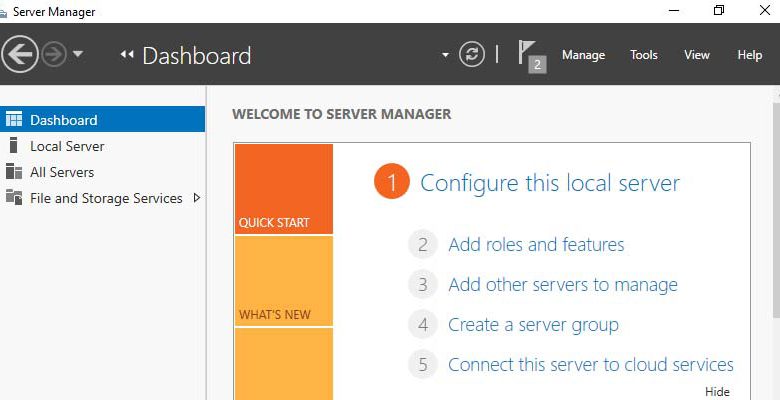Open the Tools menu
Image resolution: width=780 pixels, height=400 pixels.
(644, 55)
